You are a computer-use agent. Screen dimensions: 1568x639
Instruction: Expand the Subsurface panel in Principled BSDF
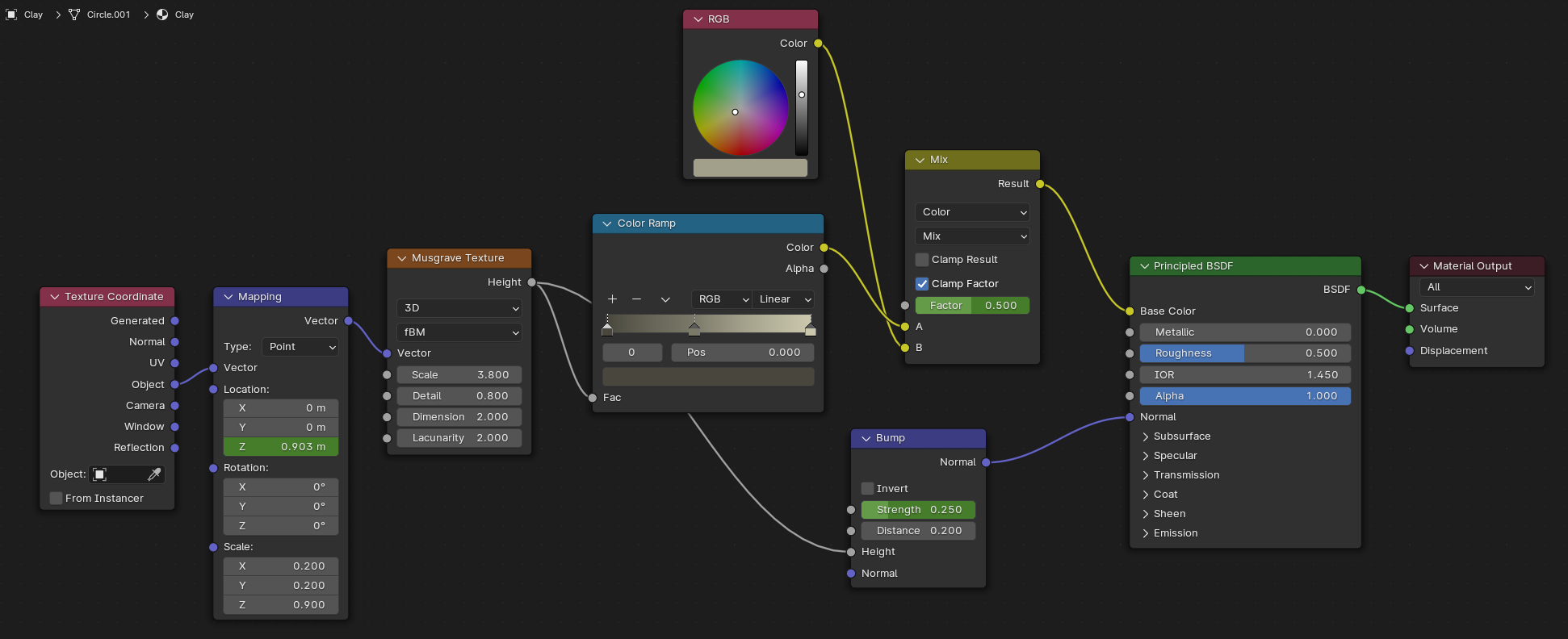click(1146, 436)
